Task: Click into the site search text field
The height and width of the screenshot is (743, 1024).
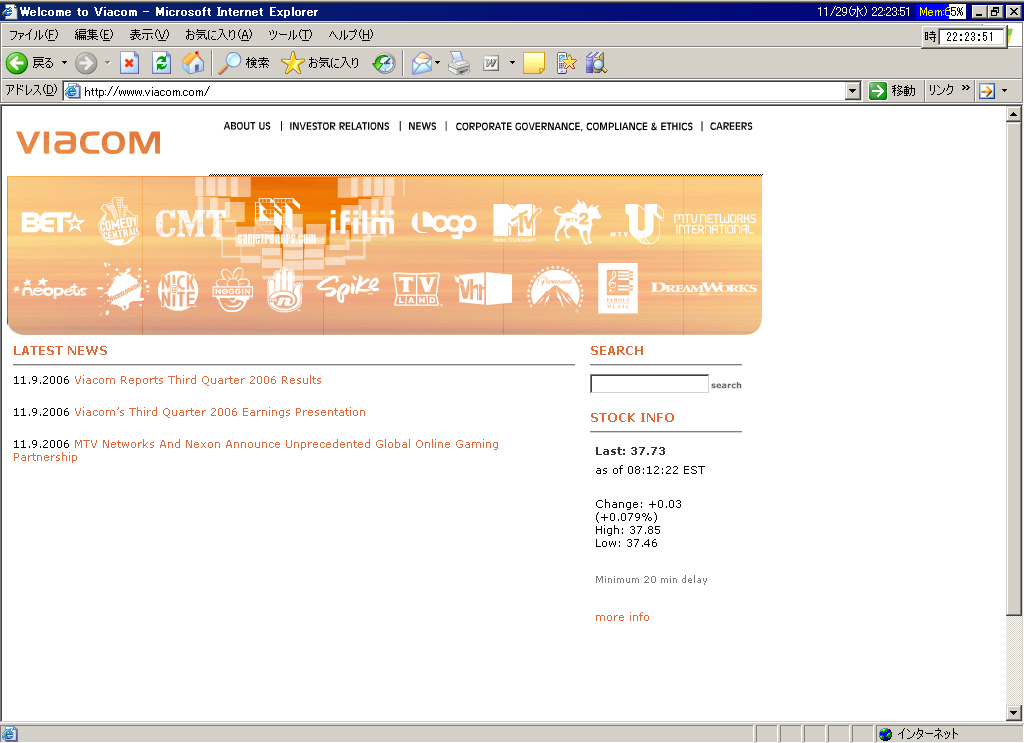Action: (649, 384)
